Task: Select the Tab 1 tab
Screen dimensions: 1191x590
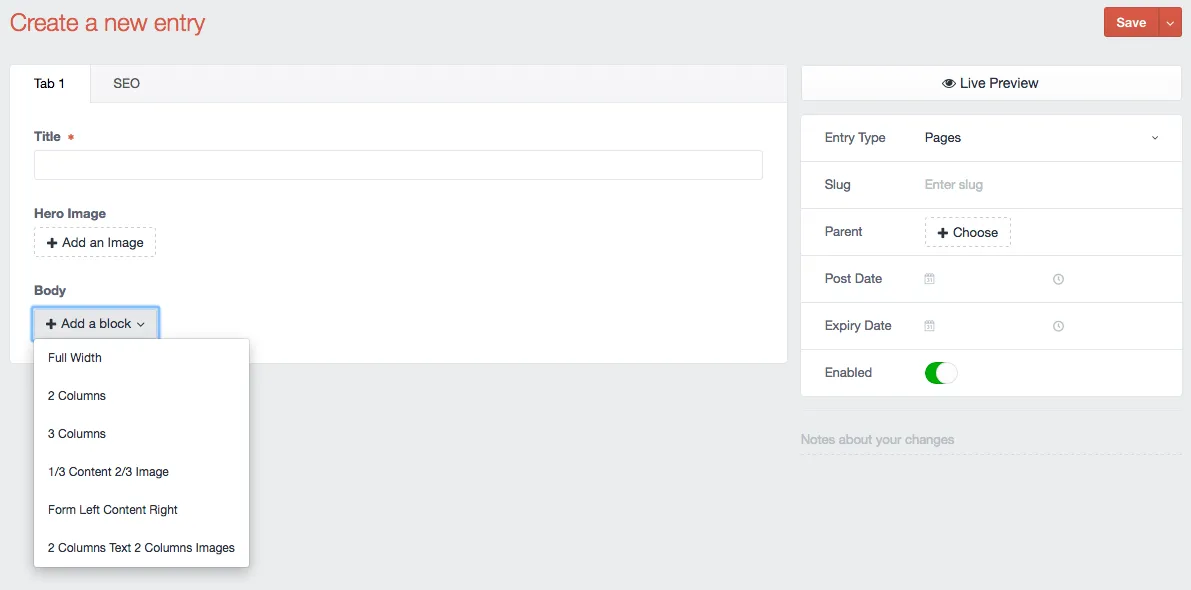Action: point(50,84)
